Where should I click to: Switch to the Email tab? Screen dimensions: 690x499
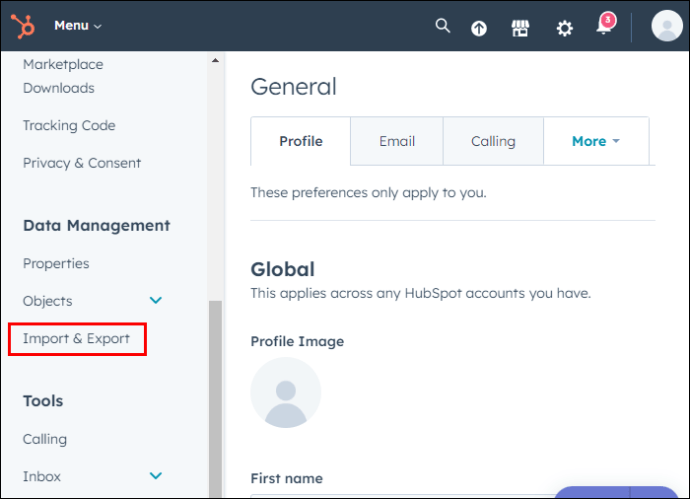[397, 141]
